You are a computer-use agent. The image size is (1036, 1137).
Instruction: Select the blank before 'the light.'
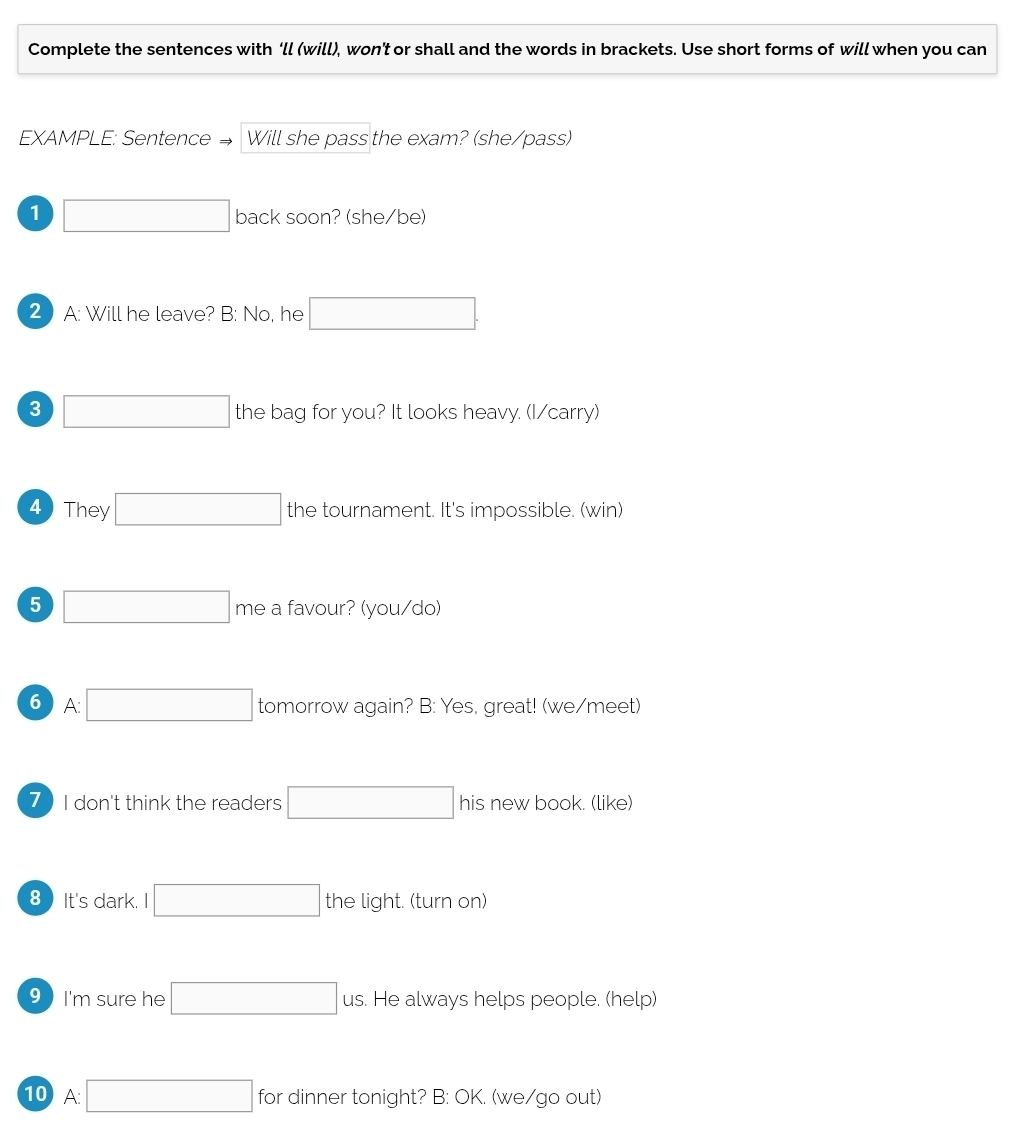tap(236, 901)
